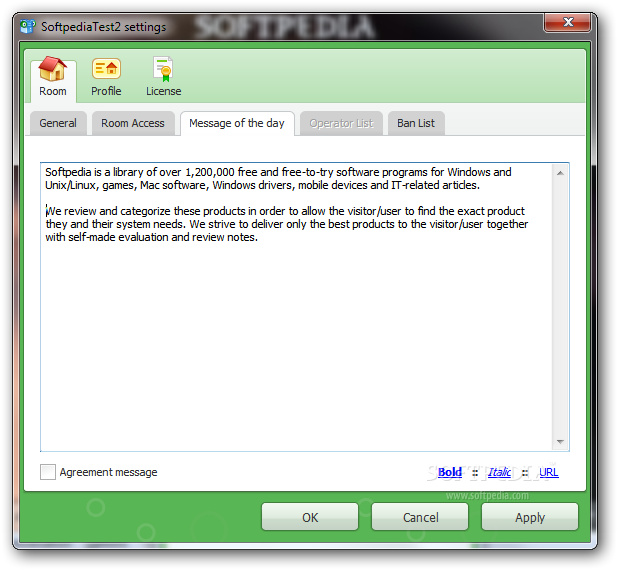Viewport: 618px width, 570px height.
Task: Discard changes with Cancel button
Action: point(420,517)
